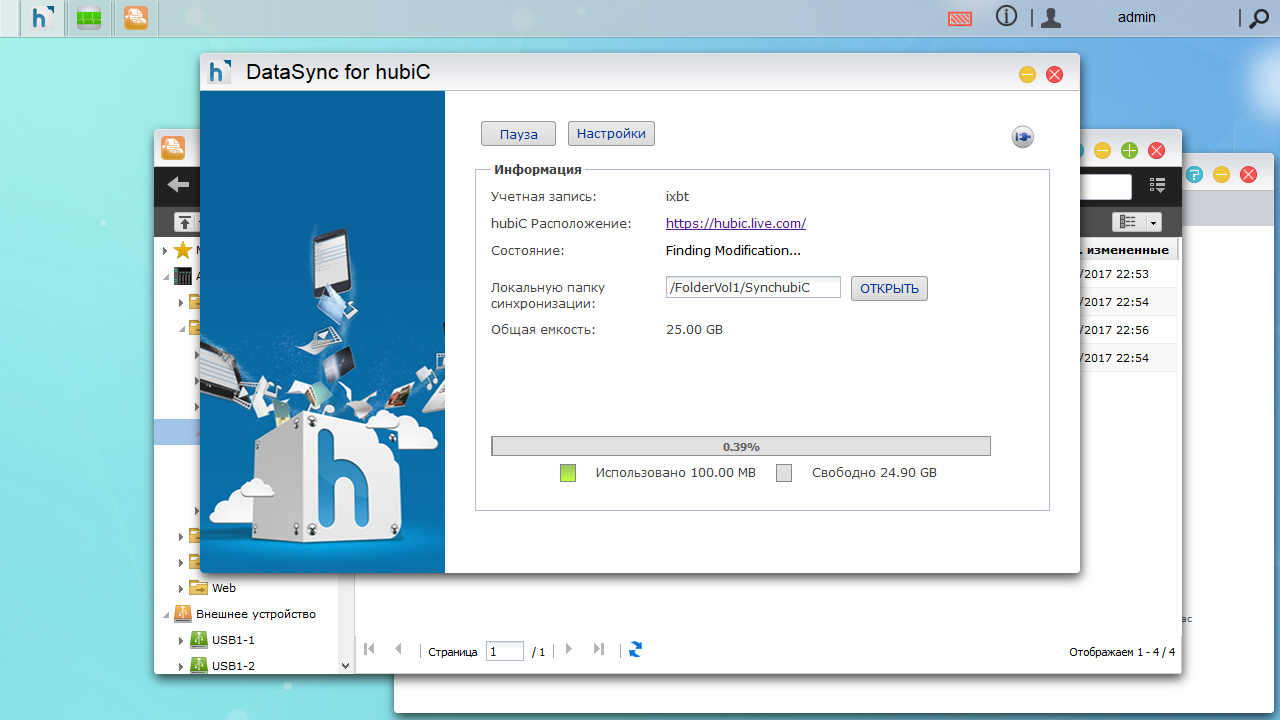Viewport: 1280px width, 720px height.
Task: Collapse the NAS device tree node
Action: tap(165, 276)
